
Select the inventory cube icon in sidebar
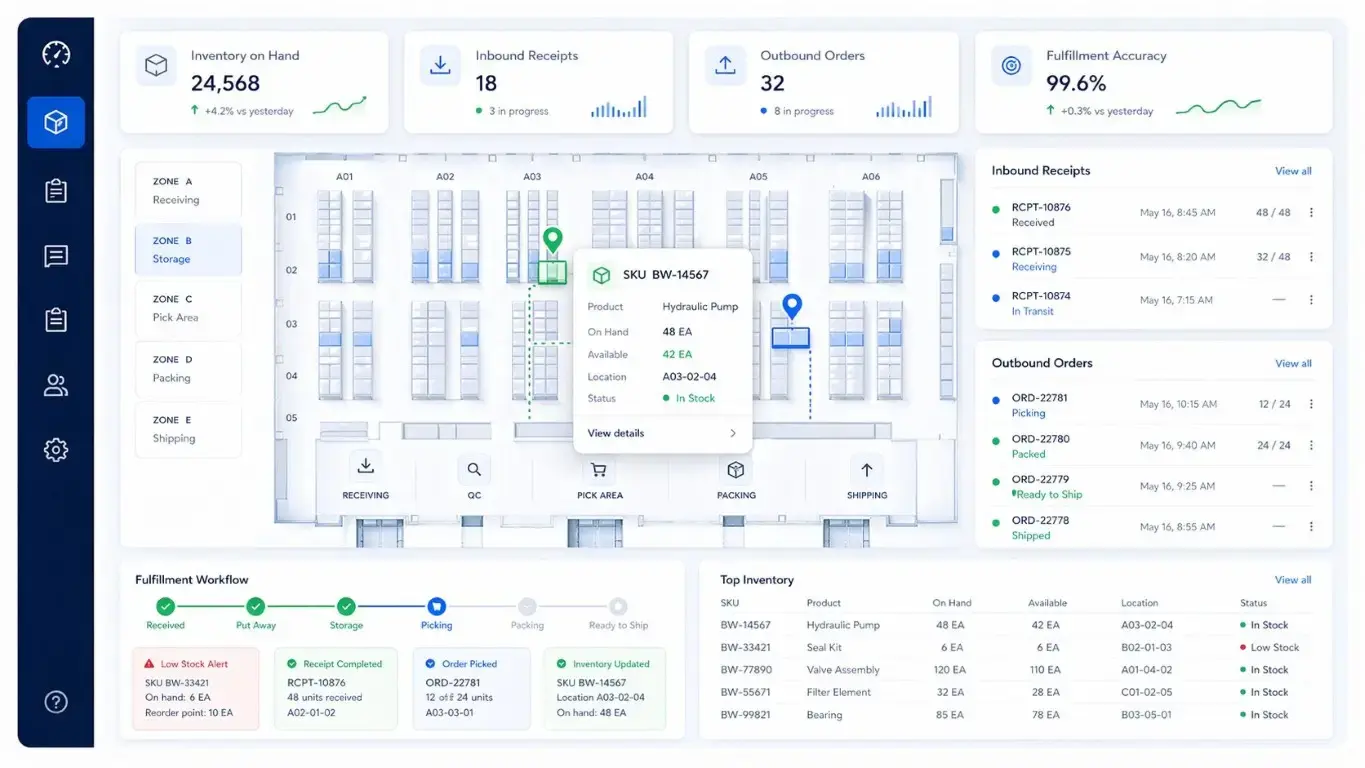tap(56, 122)
